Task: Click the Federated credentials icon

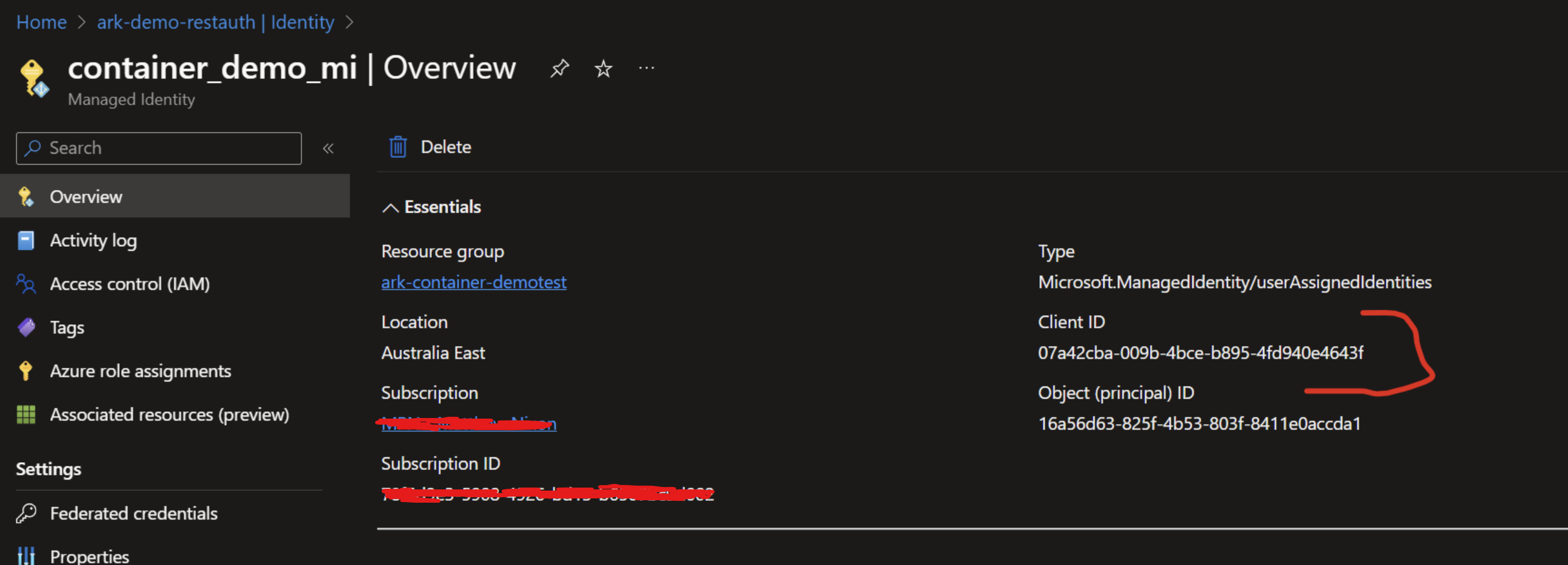Action: 27,513
